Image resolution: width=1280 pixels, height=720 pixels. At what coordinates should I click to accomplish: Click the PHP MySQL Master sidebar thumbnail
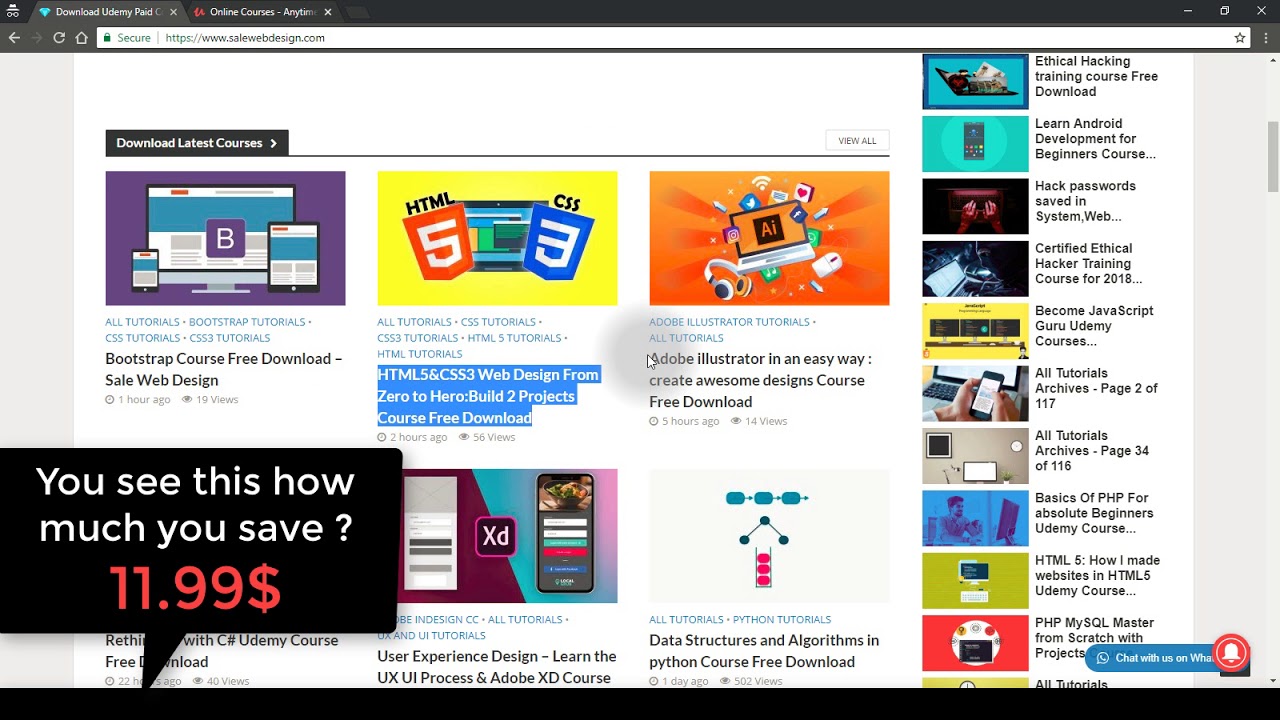tap(975, 643)
